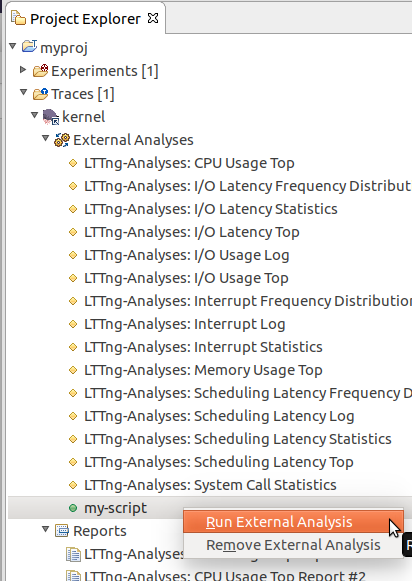Select LTTng-Analyses: I/O Latency Frequency Distribution entry
Screen dimensions: 412x581
click(x=247, y=186)
